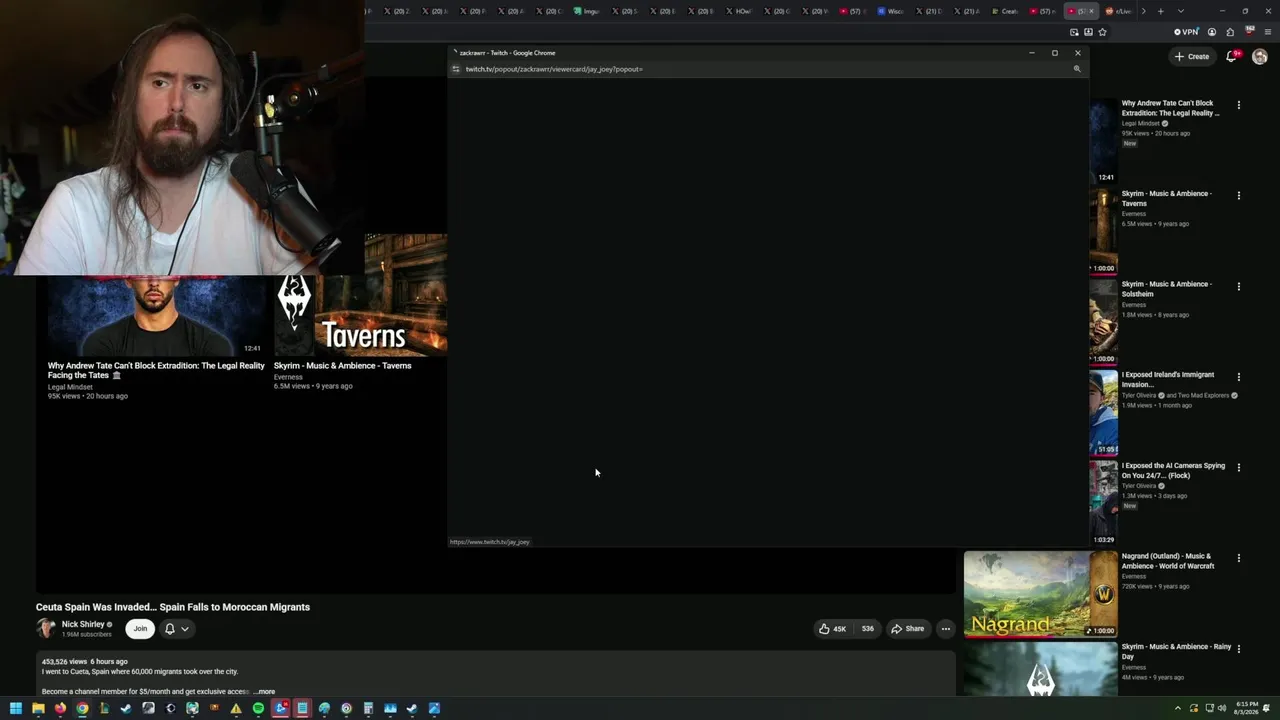Open browser extensions puzzle icon
1280x720 pixels.
coord(1230,32)
